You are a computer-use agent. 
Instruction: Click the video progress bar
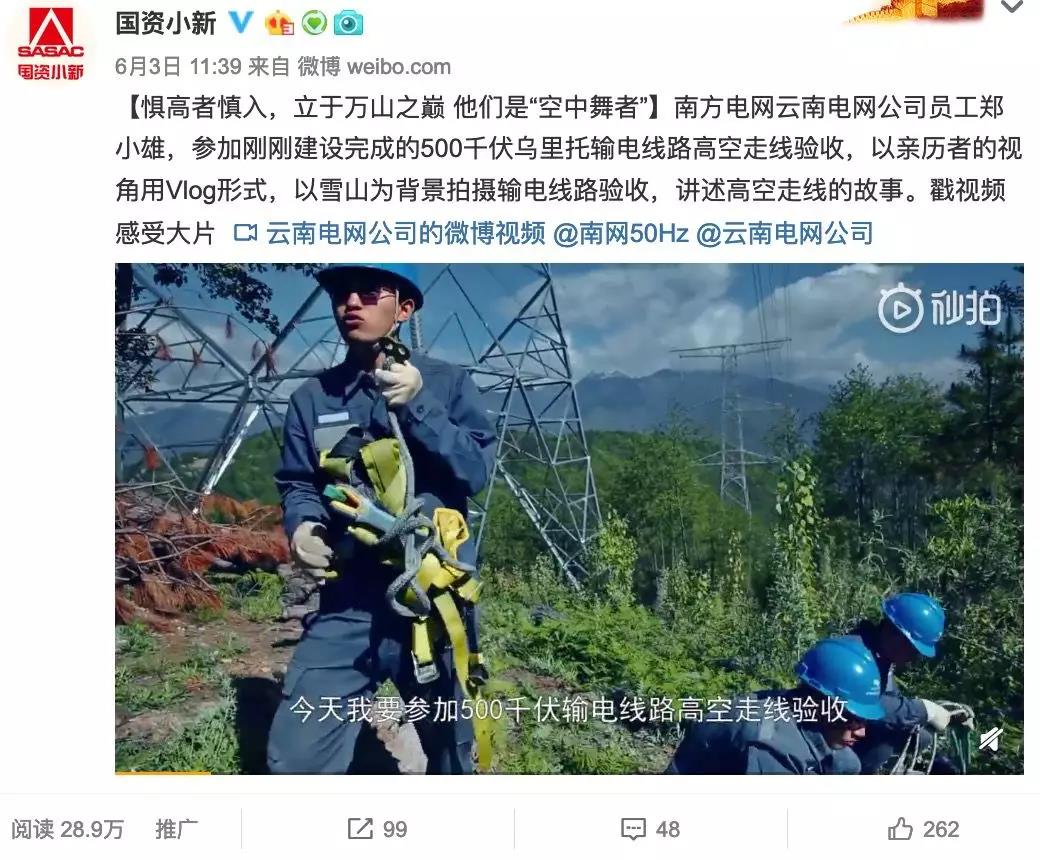pyautogui.click(x=569, y=772)
